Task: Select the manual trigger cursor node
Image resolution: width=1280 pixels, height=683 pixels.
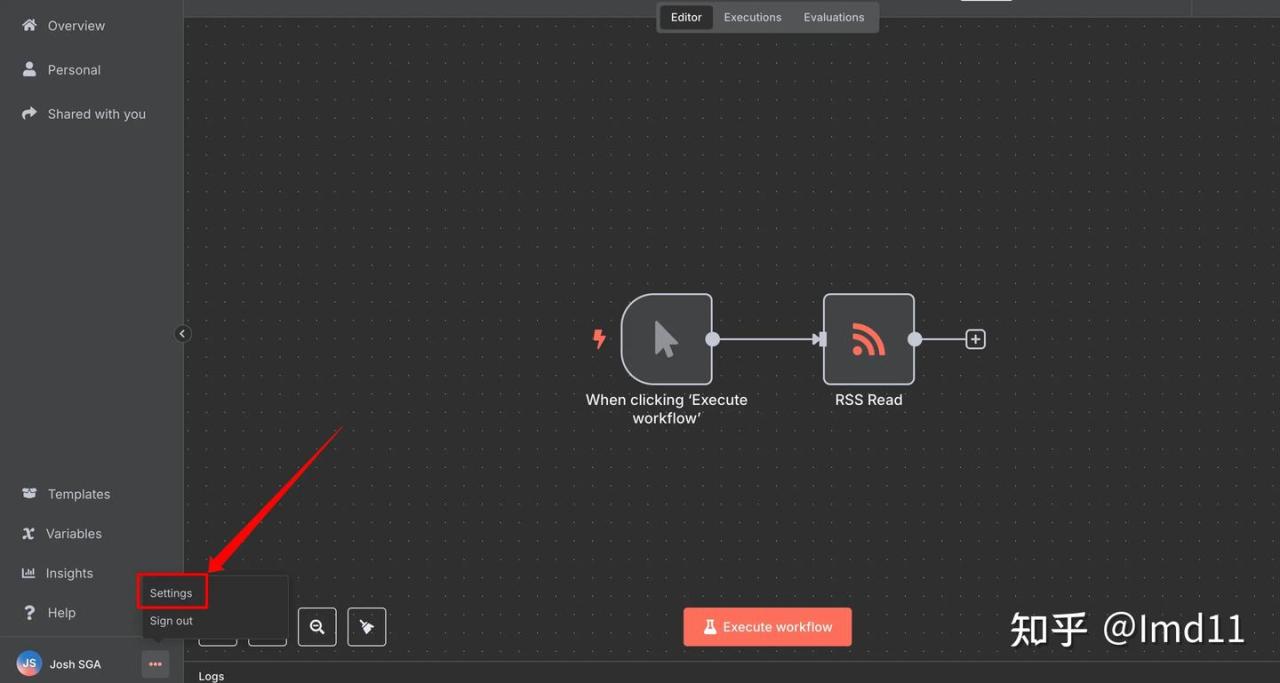Action: [x=666, y=339]
